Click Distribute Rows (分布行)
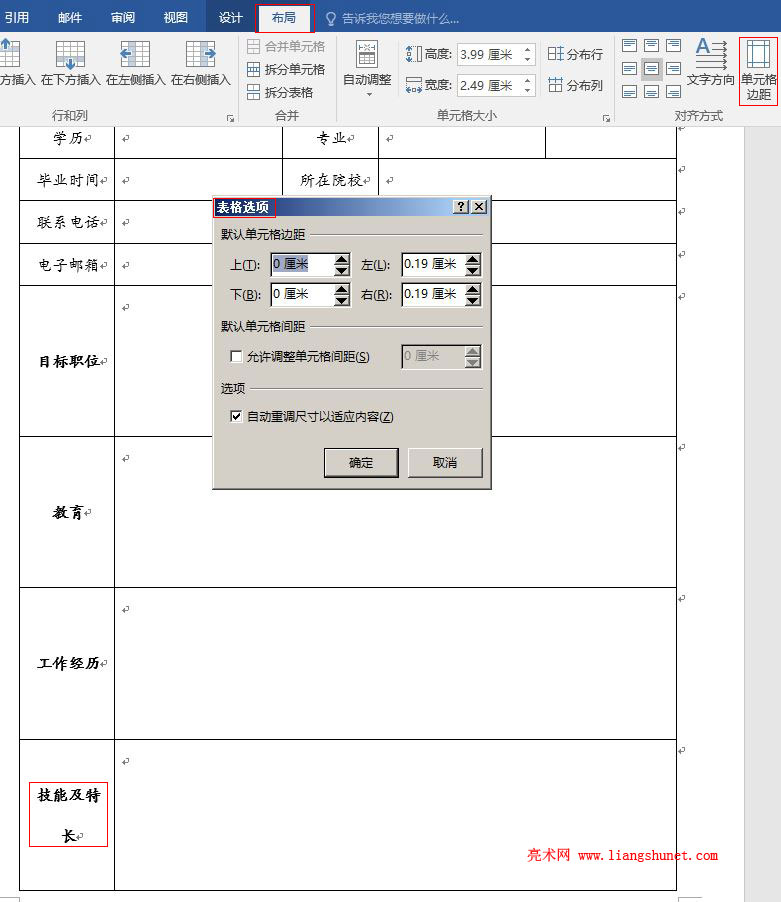Screen dimensions: 781x902 [575, 55]
